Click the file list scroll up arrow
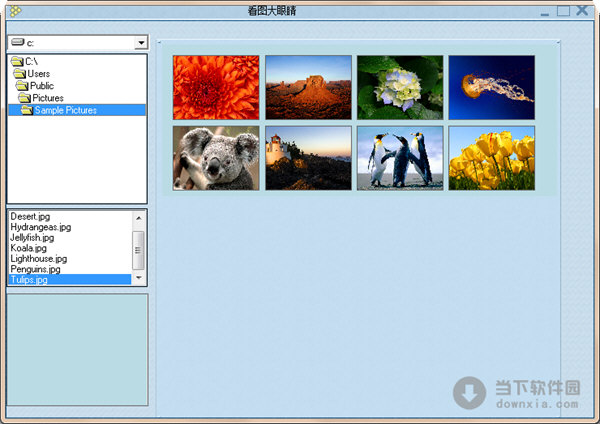This screenshot has width=600, height=424. (x=139, y=218)
